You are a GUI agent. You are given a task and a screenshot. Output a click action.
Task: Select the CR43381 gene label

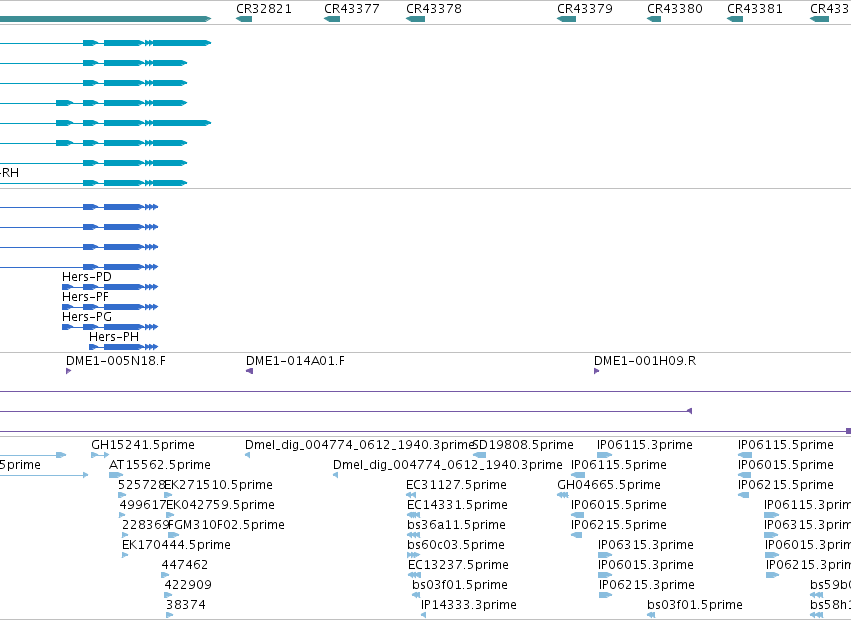pyautogui.click(x=754, y=9)
